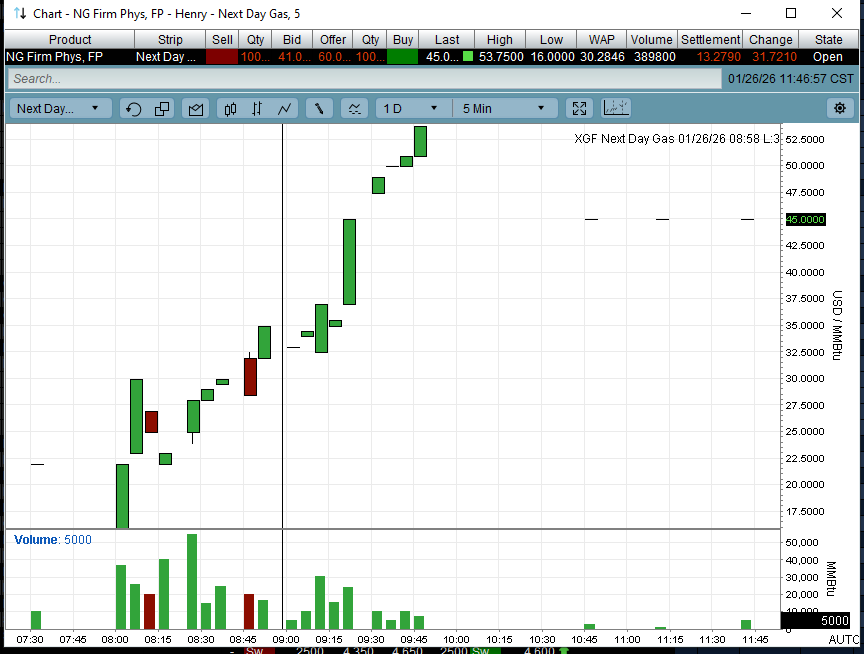
Task: Click the High column header
Action: 500,40
